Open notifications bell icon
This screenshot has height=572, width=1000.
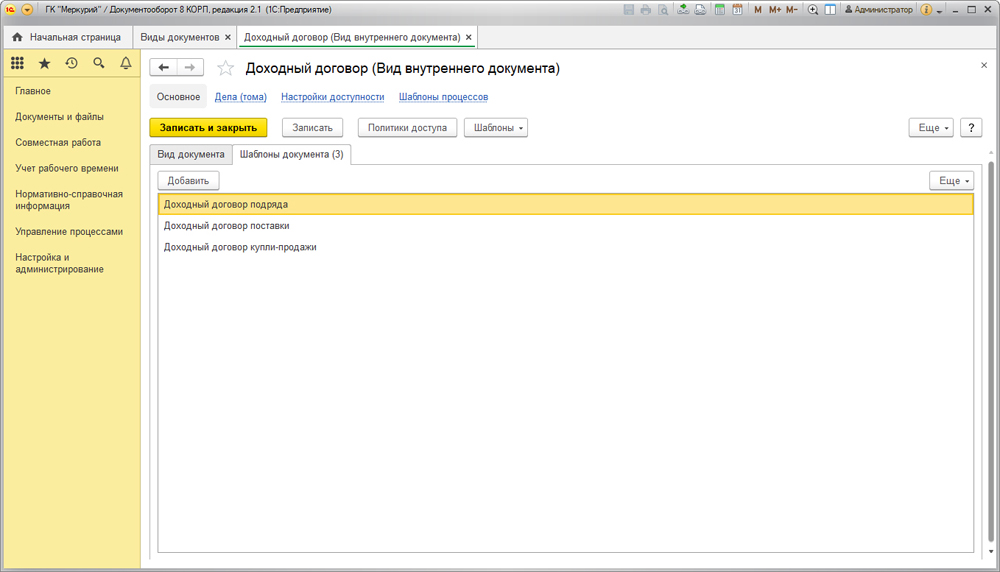coord(126,63)
